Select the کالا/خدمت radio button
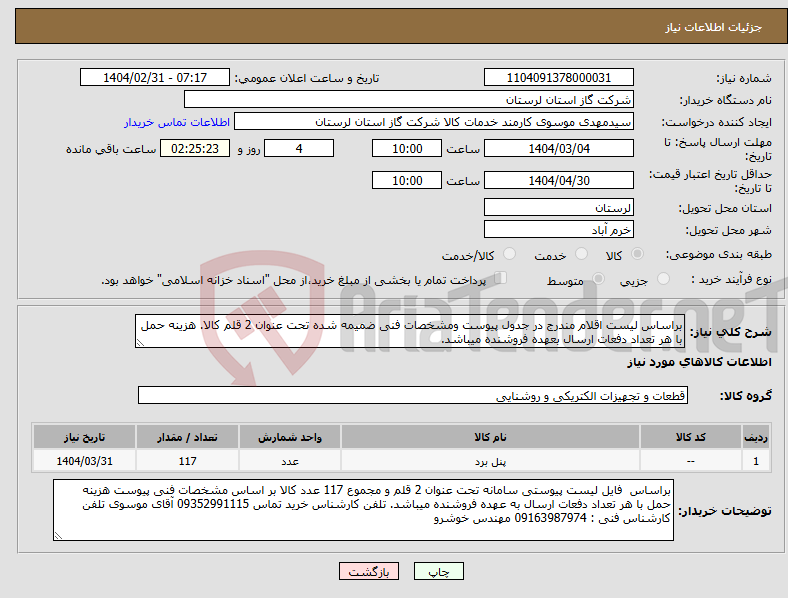788x598 pixels. click(x=510, y=254)
